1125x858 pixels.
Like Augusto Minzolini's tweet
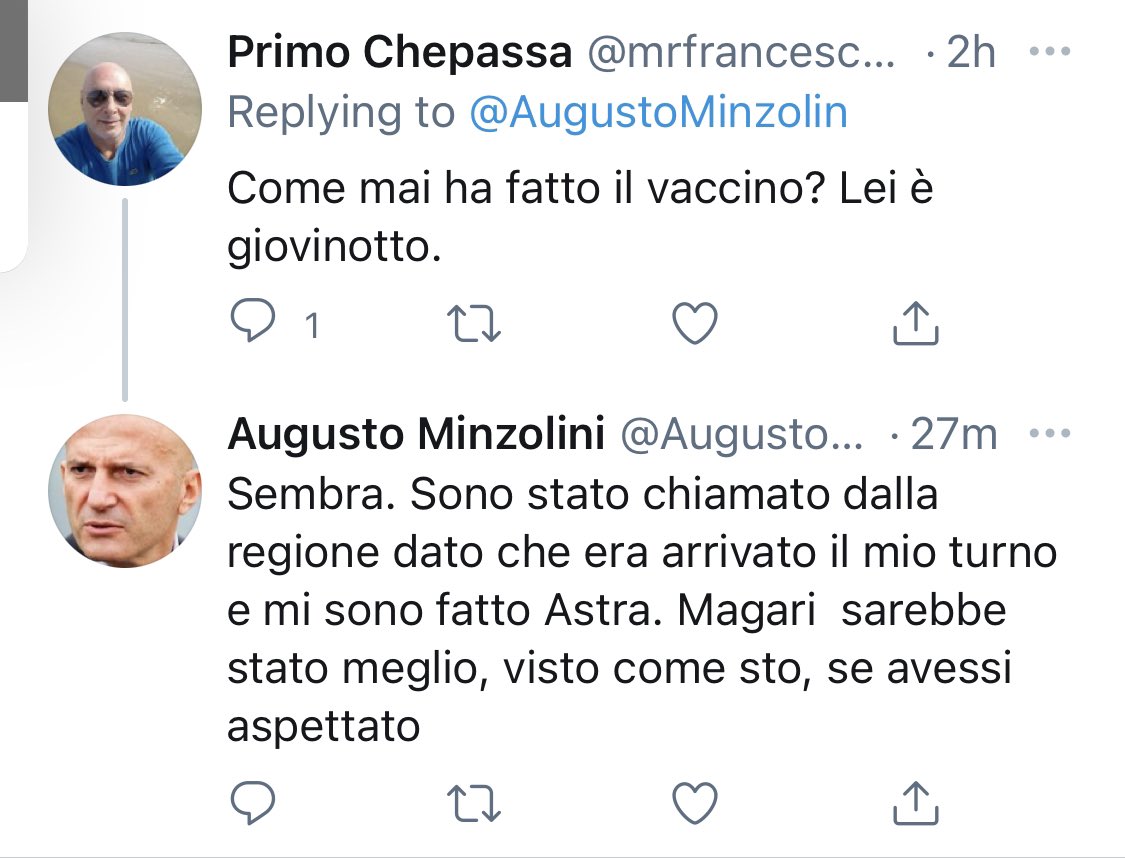pos(693,801)
